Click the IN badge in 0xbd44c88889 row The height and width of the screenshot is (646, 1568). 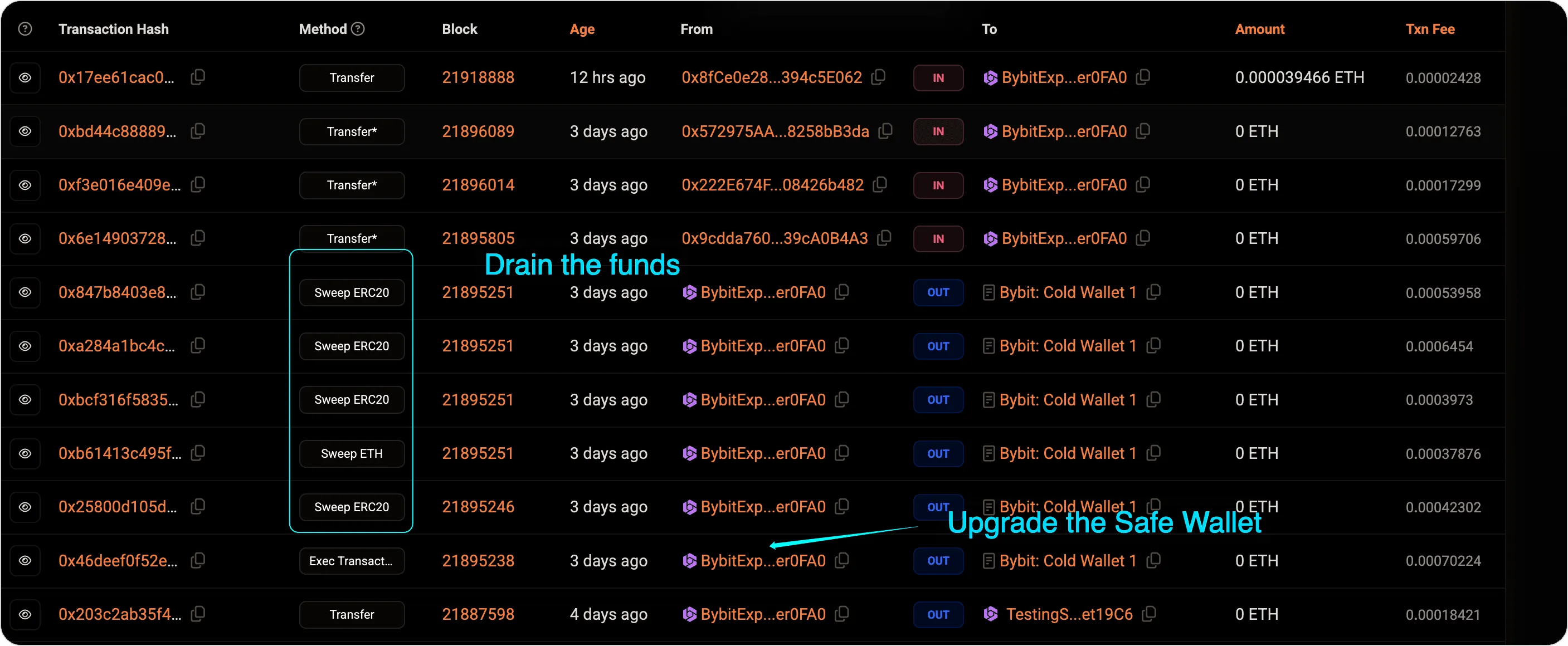[x=938, y=131]
